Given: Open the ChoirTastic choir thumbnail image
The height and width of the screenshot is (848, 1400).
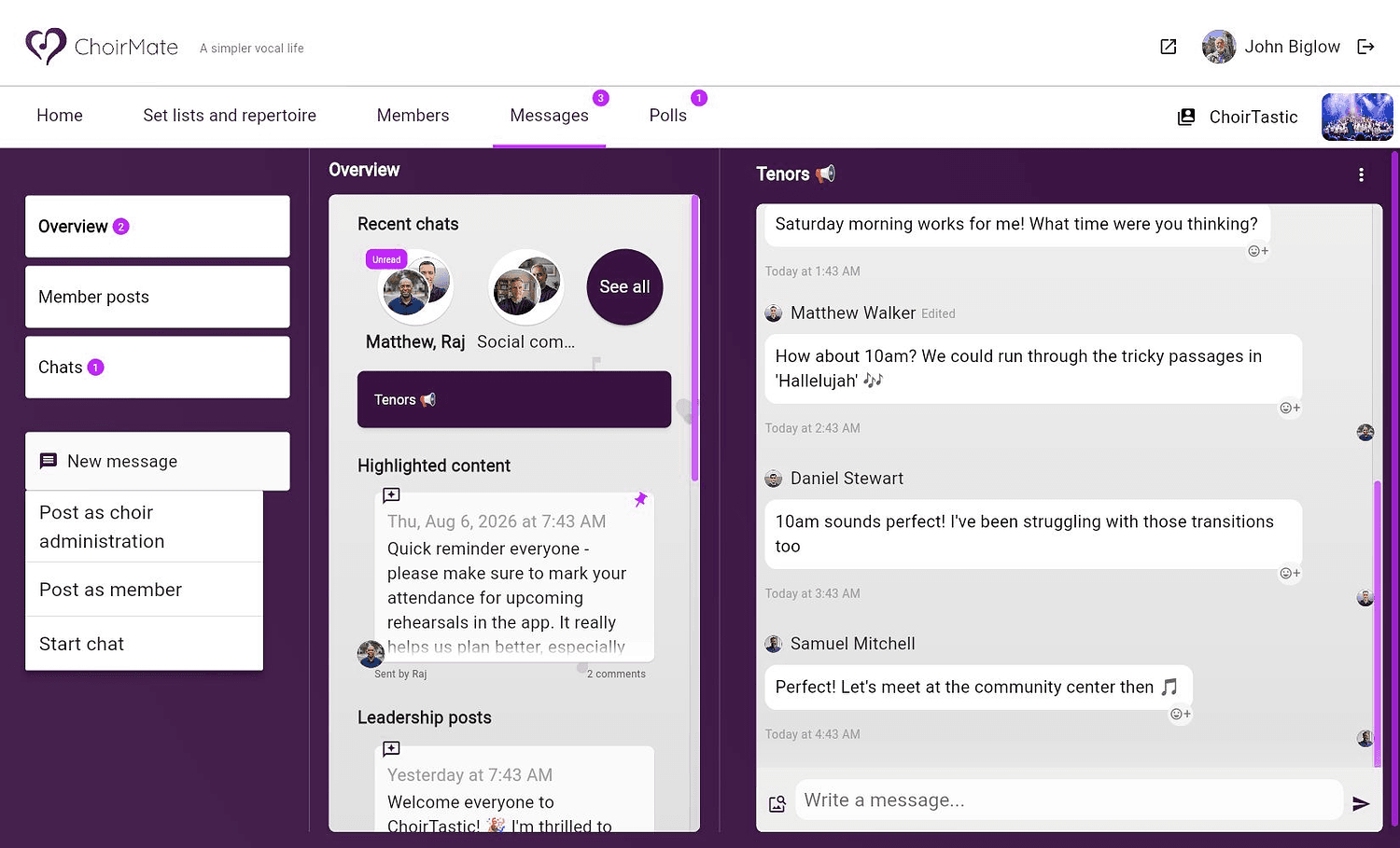Looking at the screenshot, I should (1357, 117).
